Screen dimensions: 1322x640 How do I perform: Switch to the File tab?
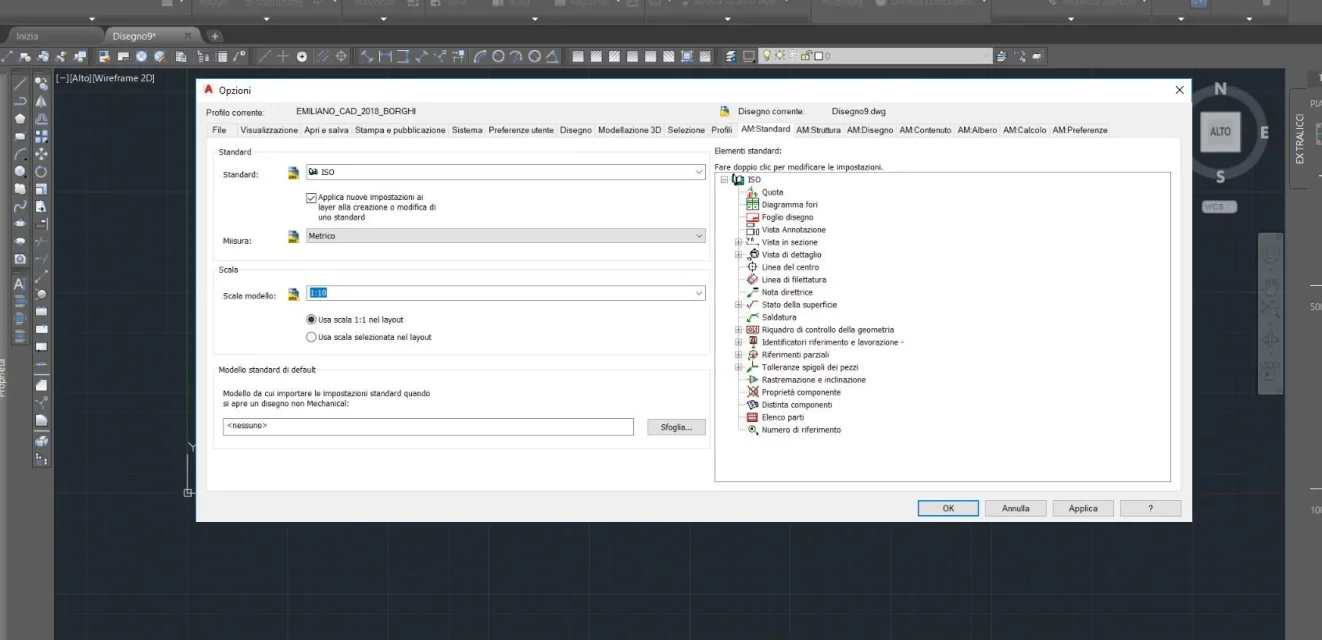coord(219,130)
